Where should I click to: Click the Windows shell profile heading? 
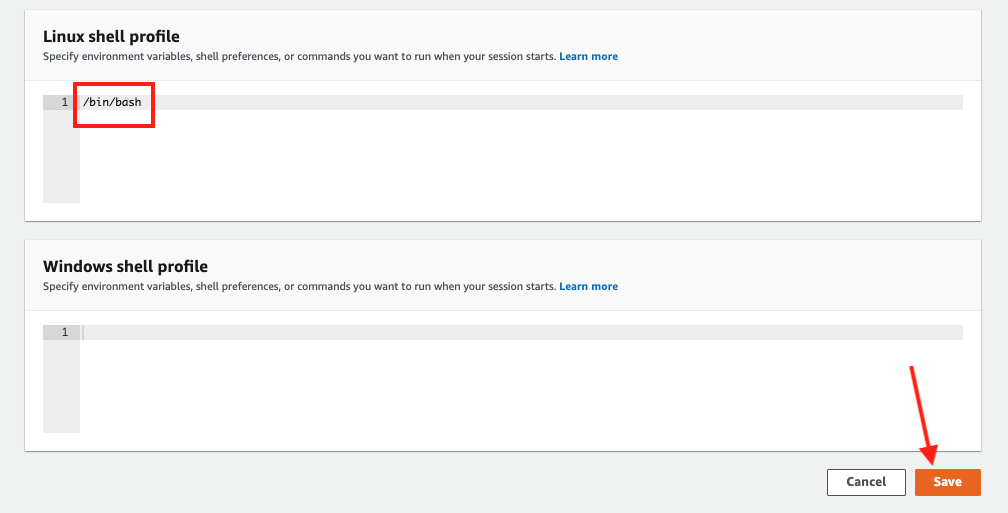click(125, 267)
